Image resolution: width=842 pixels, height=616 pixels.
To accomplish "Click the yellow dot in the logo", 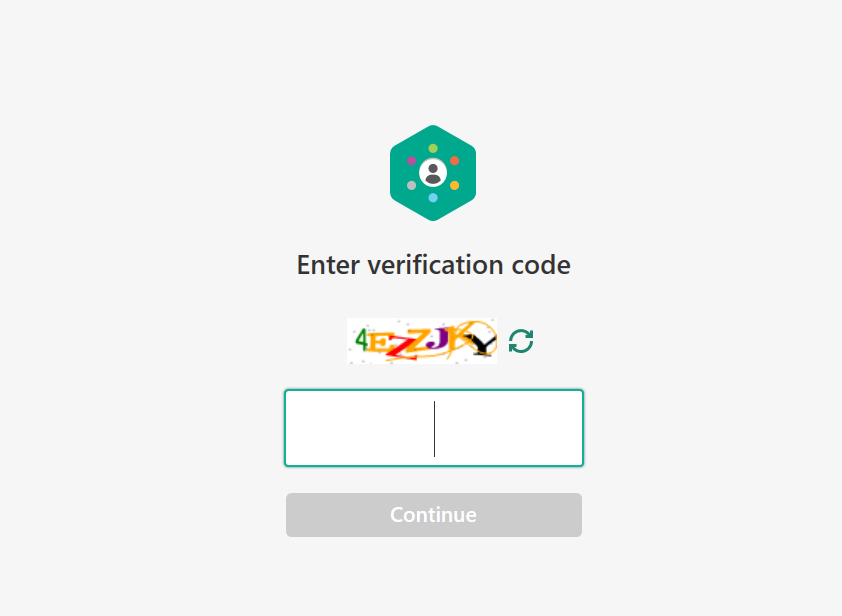I will coord(454,185).
